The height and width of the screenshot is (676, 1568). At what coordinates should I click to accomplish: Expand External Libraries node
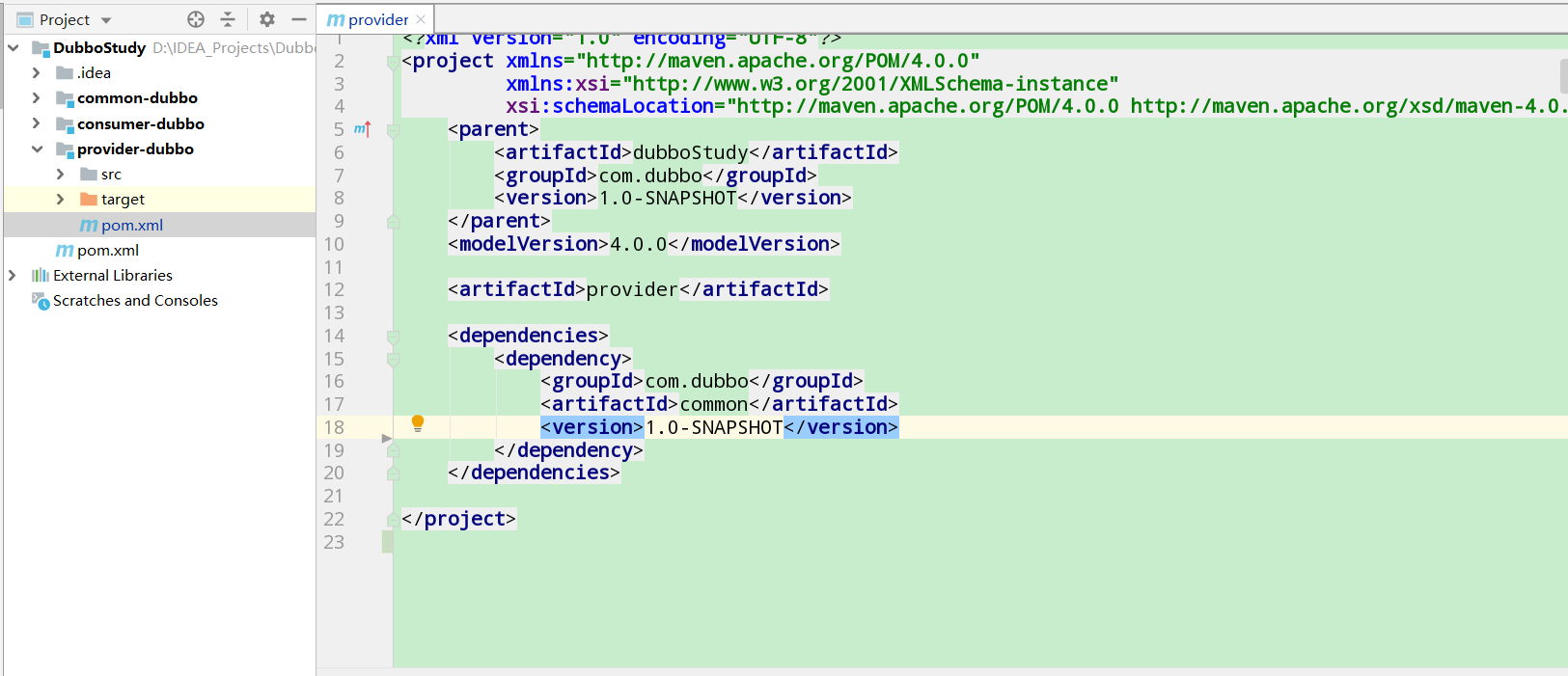[x=13, y=275]
